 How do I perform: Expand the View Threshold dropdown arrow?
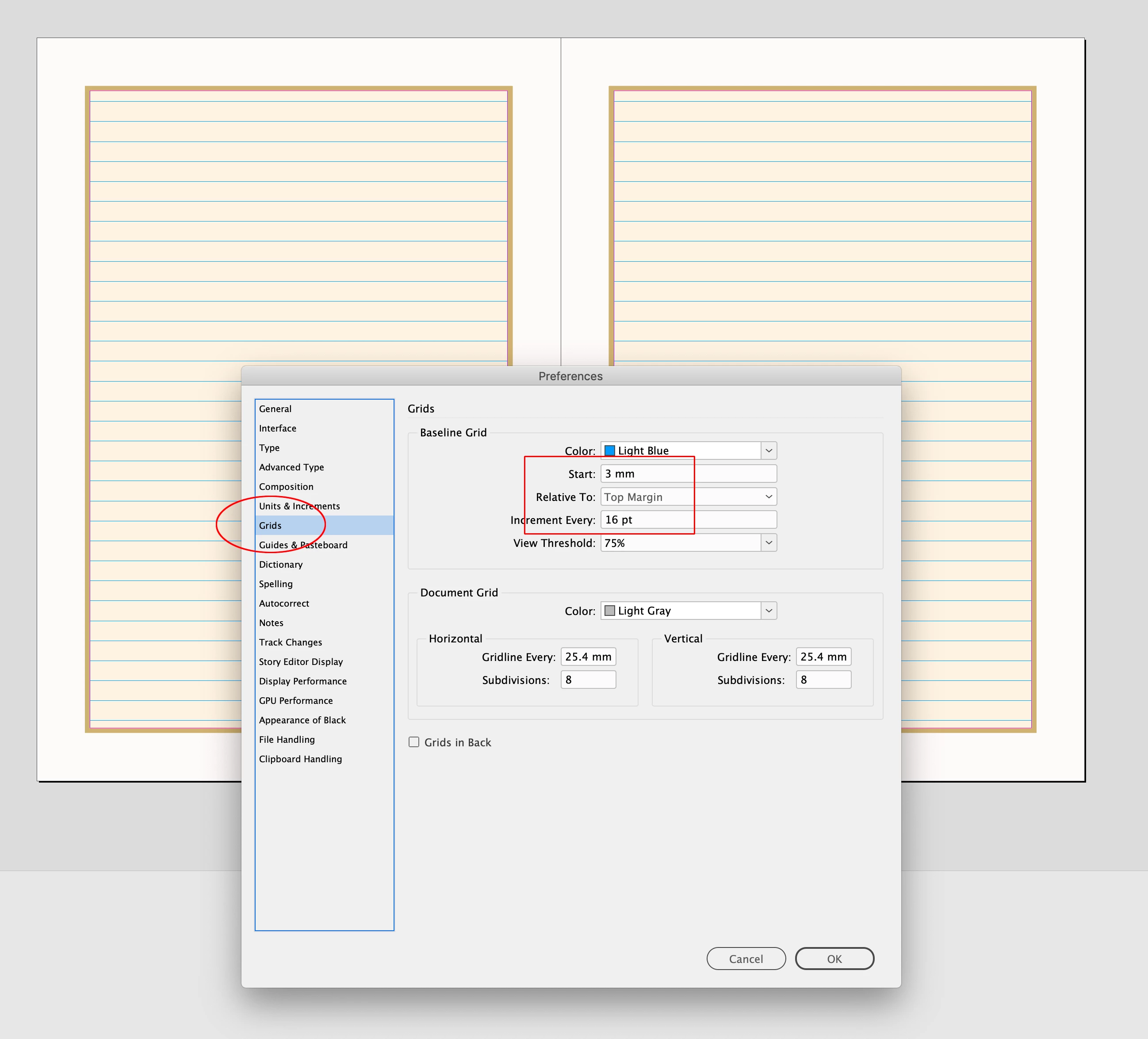click(x=768, y=542)
